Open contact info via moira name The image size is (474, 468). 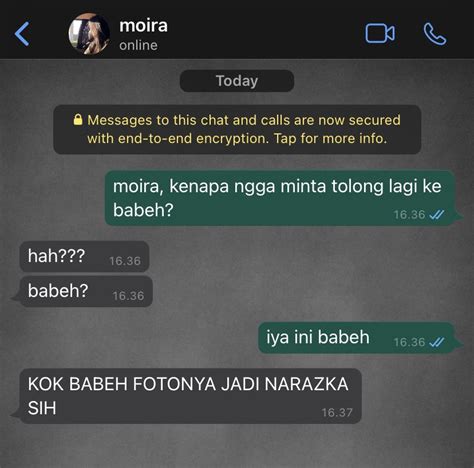(x=143, y=26)
